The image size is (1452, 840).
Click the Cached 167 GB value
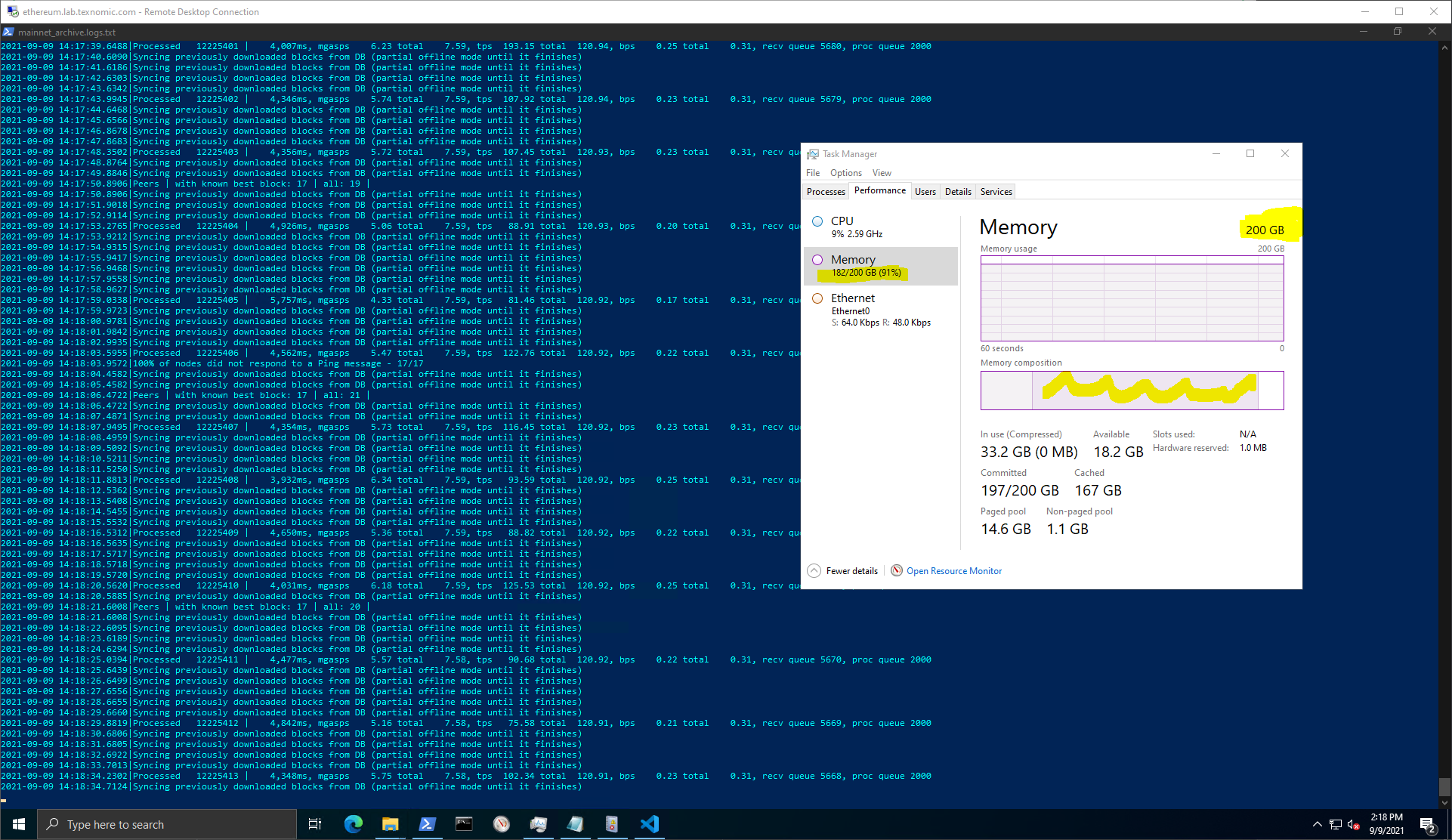(x=1098, y=490)
